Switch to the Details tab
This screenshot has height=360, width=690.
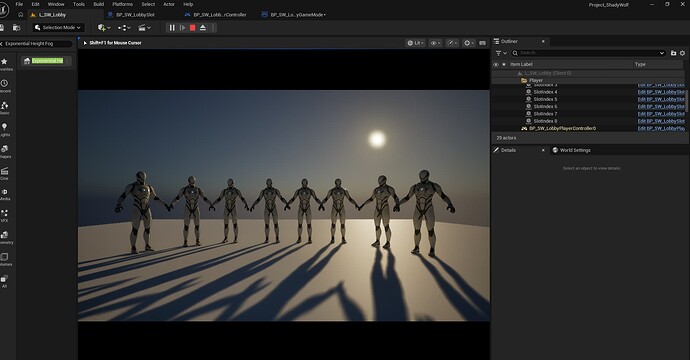508,150
